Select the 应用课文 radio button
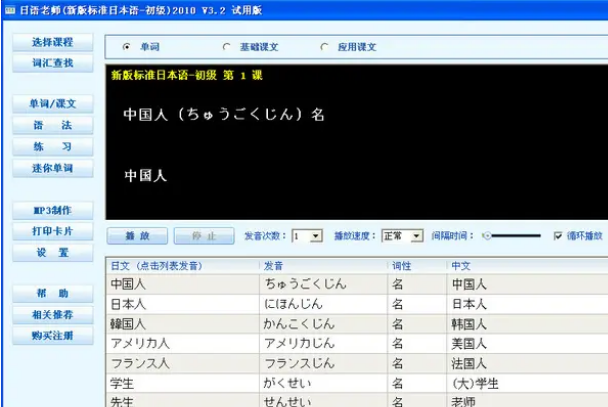Viewport: 608px width, 407px height. 324,47
